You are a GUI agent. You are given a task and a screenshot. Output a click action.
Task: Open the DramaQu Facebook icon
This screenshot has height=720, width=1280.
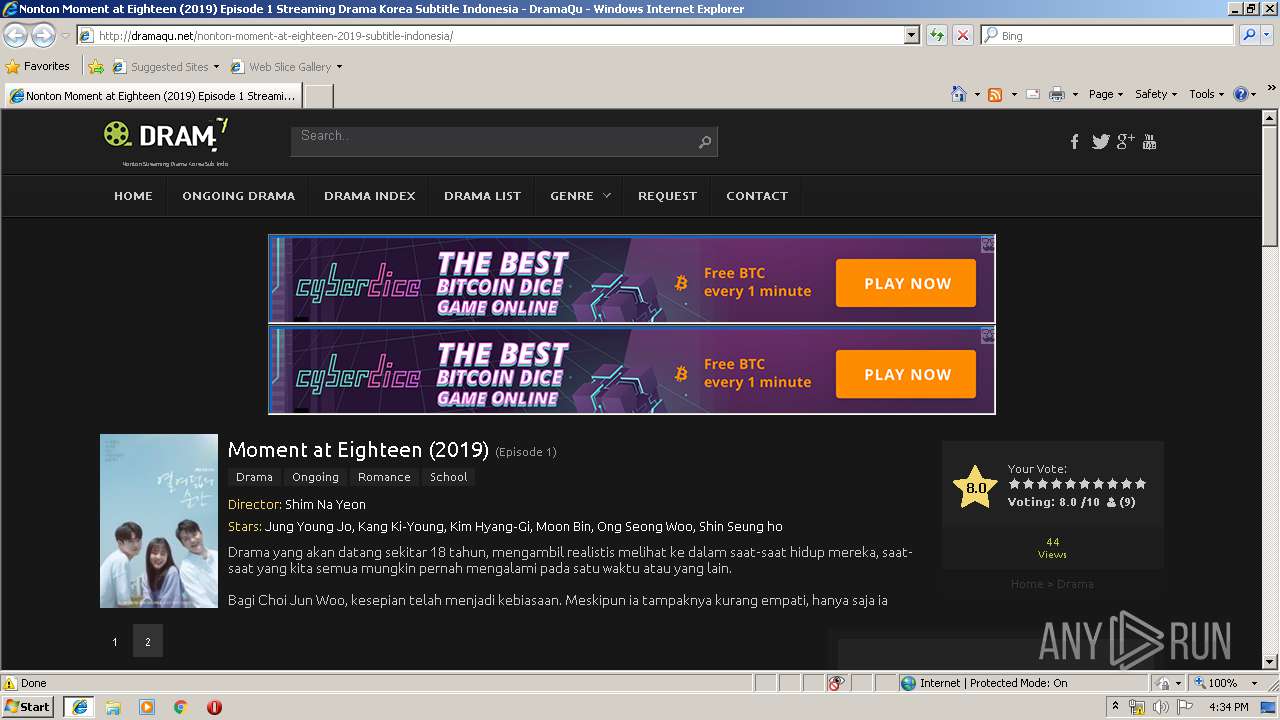pos(1075,142)
